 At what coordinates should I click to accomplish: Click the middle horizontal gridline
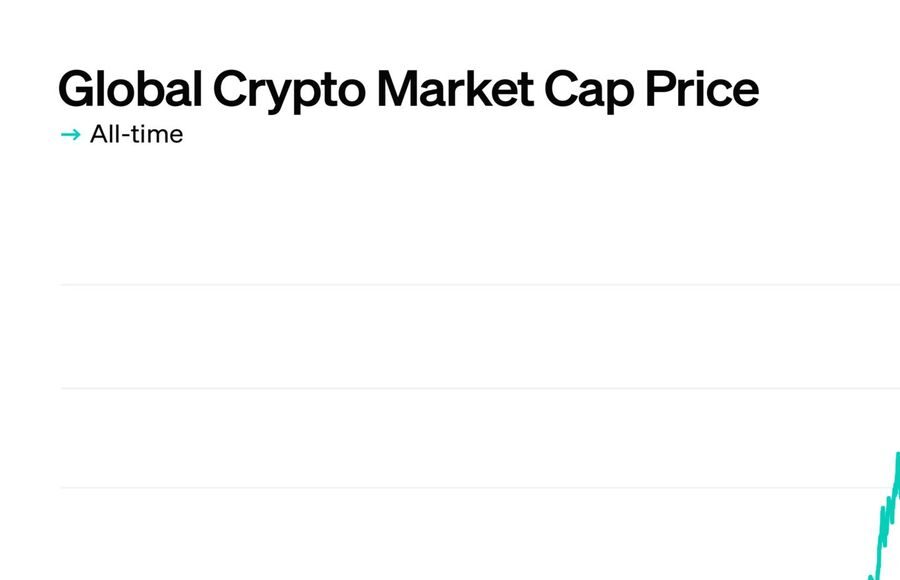(x=480, y=388)
